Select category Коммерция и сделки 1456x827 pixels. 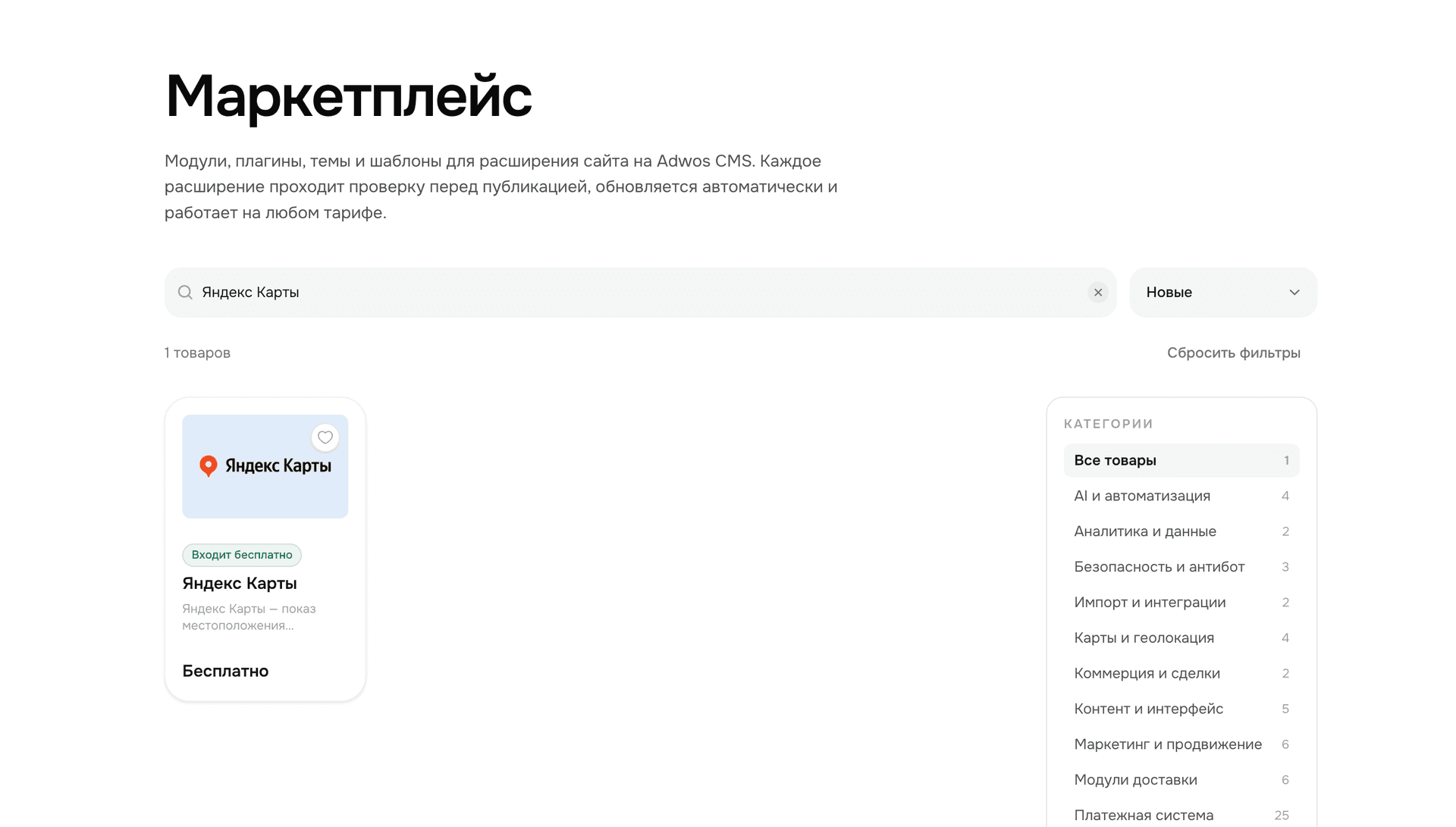tap(1181, 673)
